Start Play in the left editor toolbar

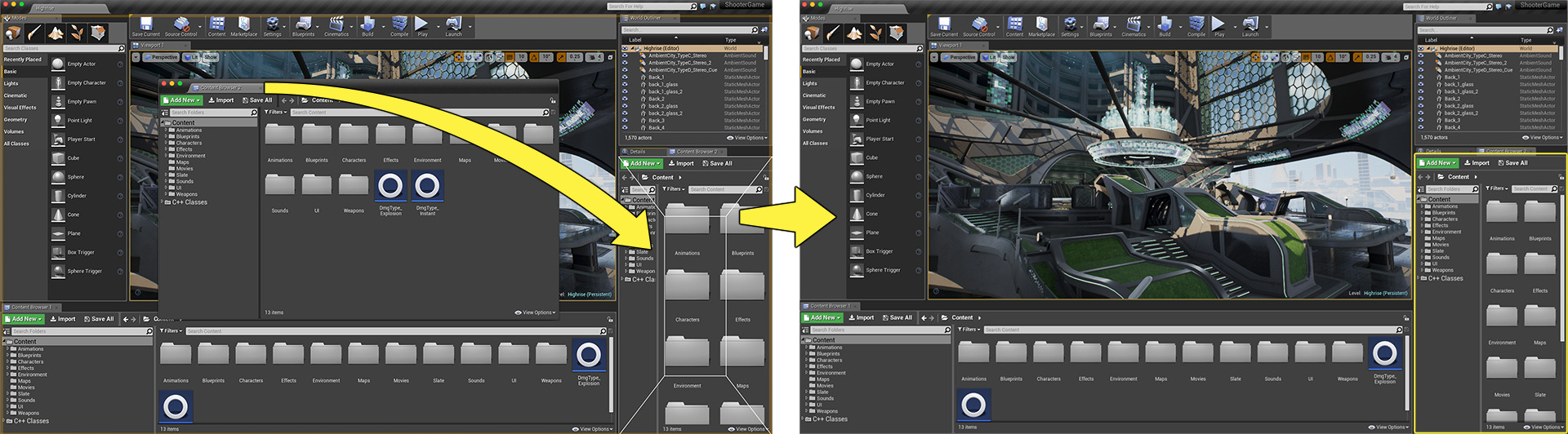point(422,26)
